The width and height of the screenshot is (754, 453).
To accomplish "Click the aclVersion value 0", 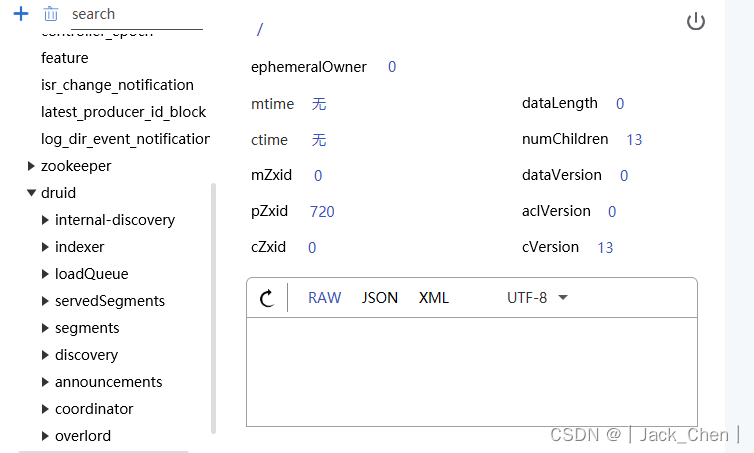I will (x=612, y=212).
